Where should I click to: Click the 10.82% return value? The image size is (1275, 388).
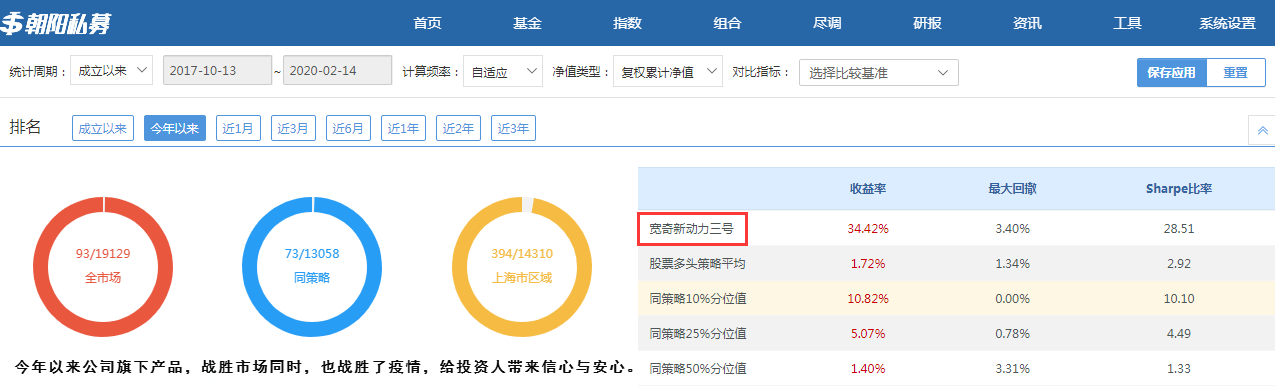click(x=868, y=298)
